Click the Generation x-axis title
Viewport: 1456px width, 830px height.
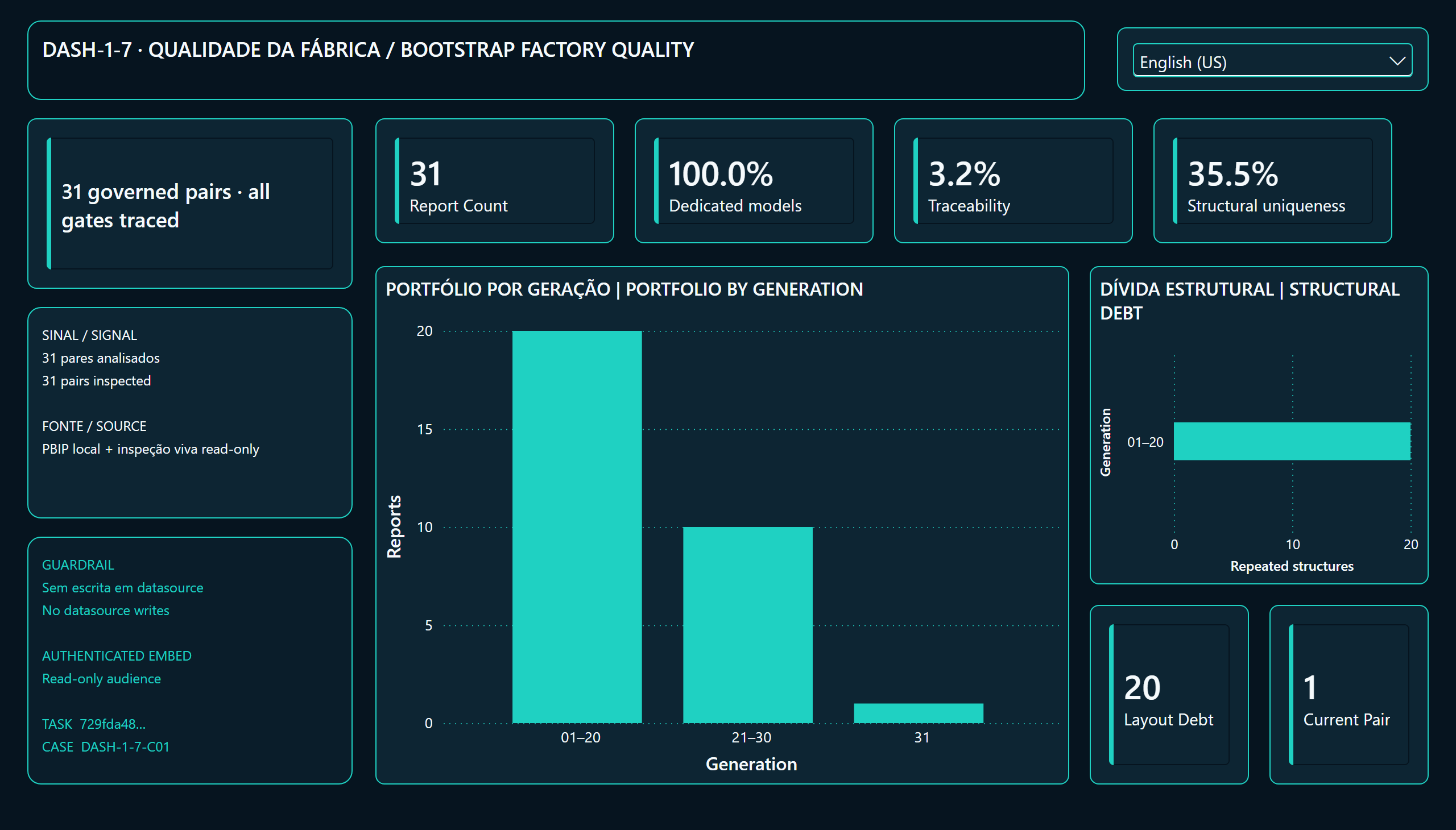pyautogui.click(x=751, y=764)
